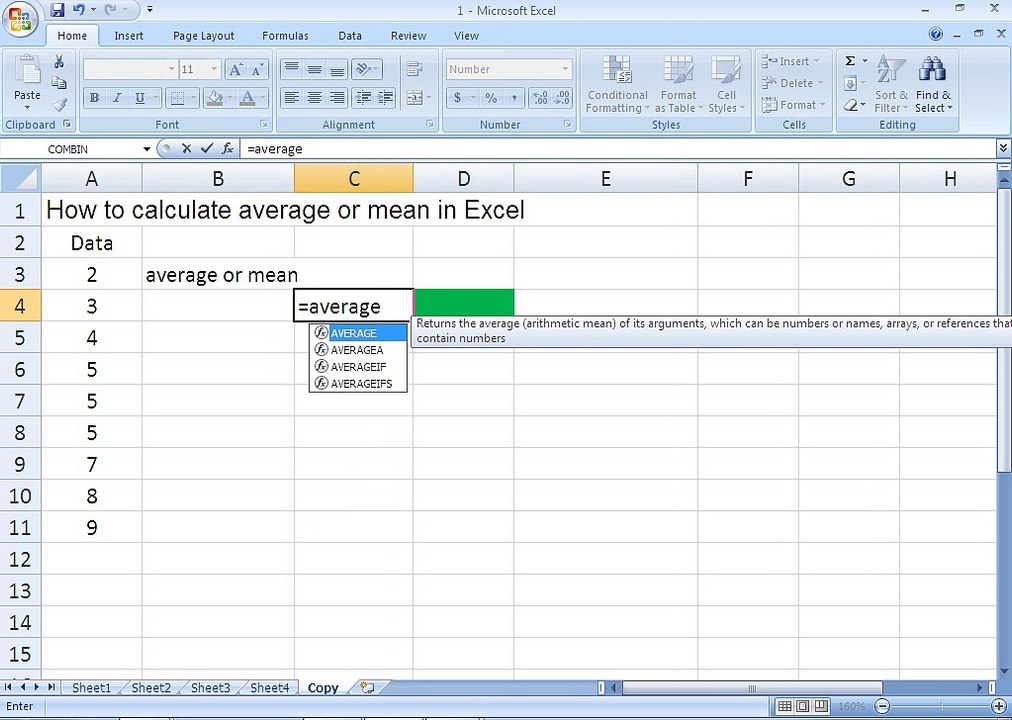The height and width of the screenshot is (720, 1012).
Task: Apply Percent Style
Action: coord(491,98)
